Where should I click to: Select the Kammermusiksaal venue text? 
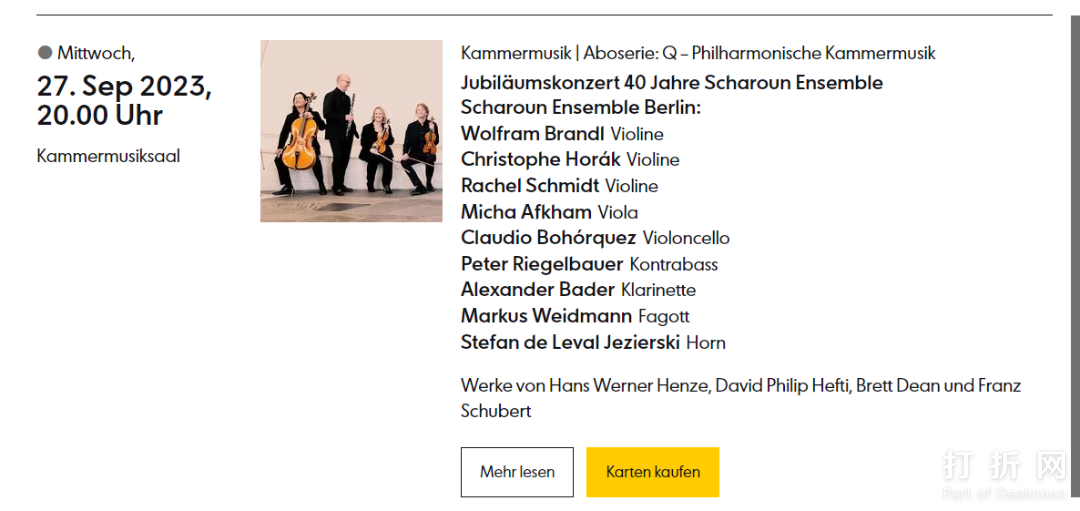[x=108, y=156]
